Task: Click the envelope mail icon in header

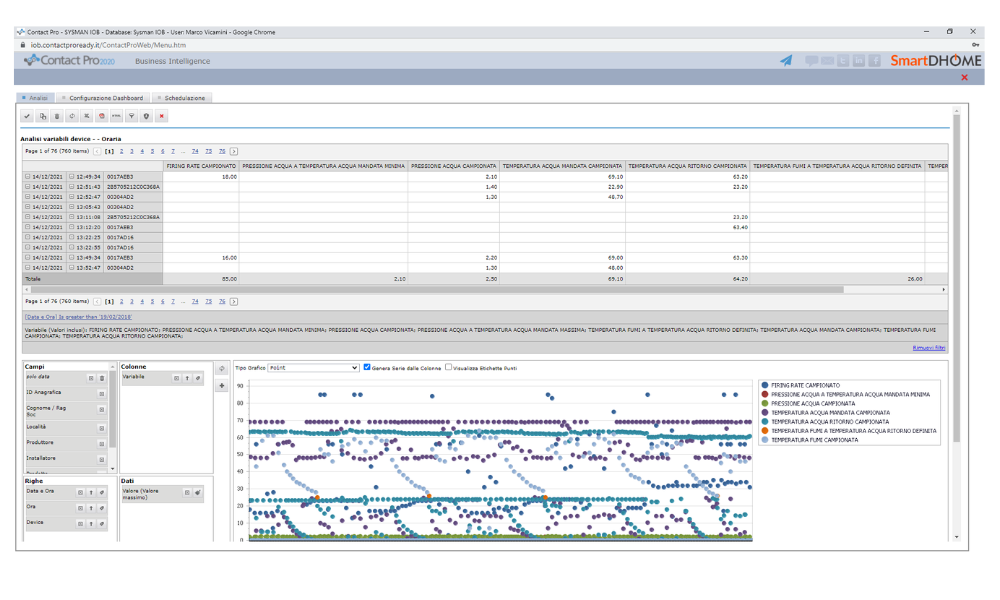Action: pos(827,61)
